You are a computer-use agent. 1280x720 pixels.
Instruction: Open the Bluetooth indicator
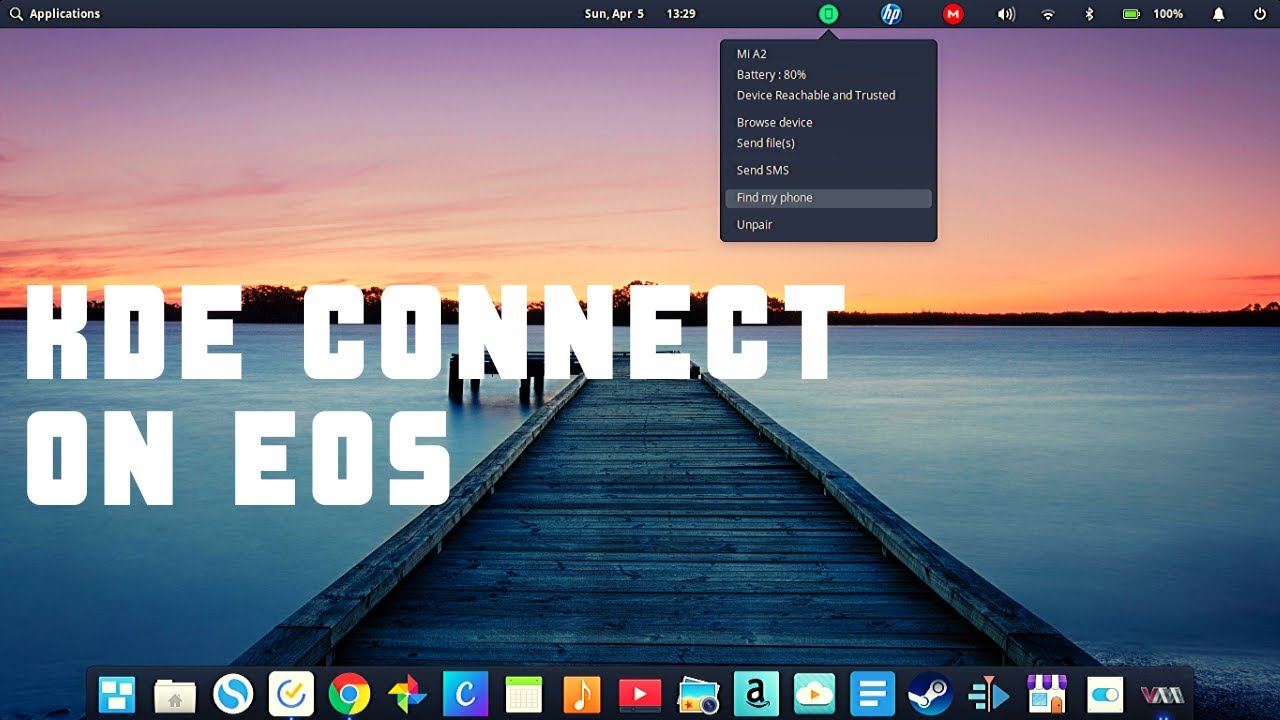coord(1090,14)
